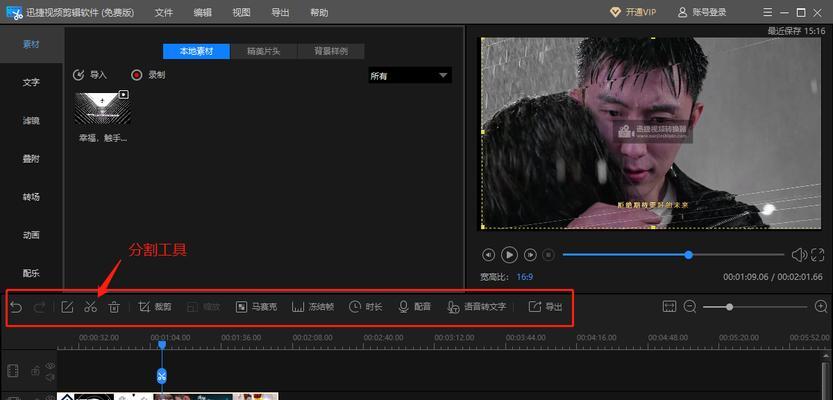Open 滤镜 sidebar panel
This screenshot has height=400, width=833.
(x=31, y=121)
